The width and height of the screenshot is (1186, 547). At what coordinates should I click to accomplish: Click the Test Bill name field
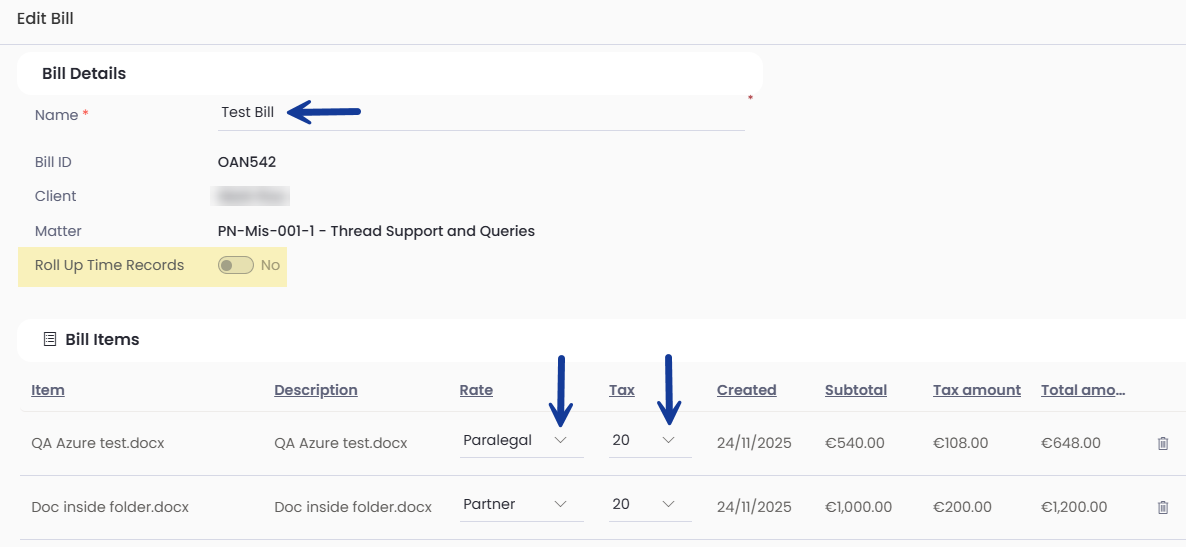coord(480,113)
